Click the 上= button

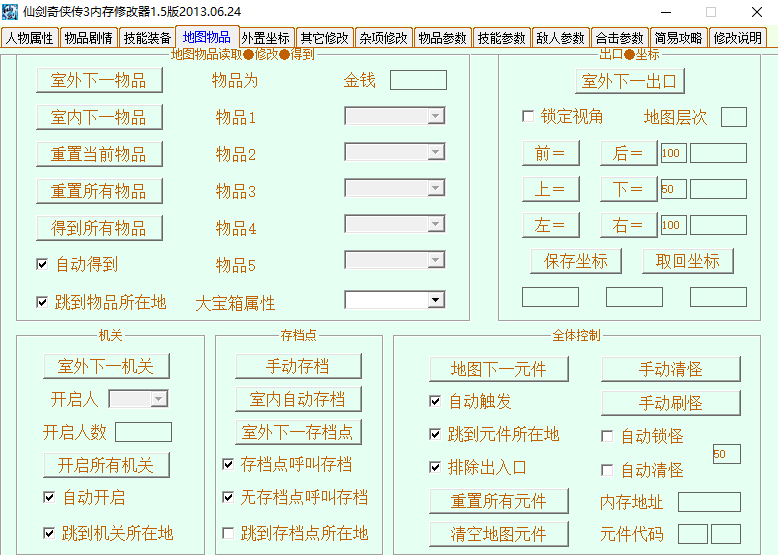(551, 189)
